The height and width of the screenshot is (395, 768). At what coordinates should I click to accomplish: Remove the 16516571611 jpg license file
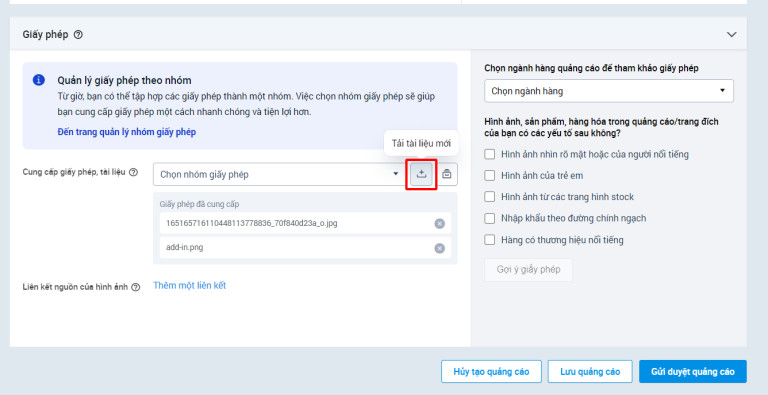tap(440, 223)
